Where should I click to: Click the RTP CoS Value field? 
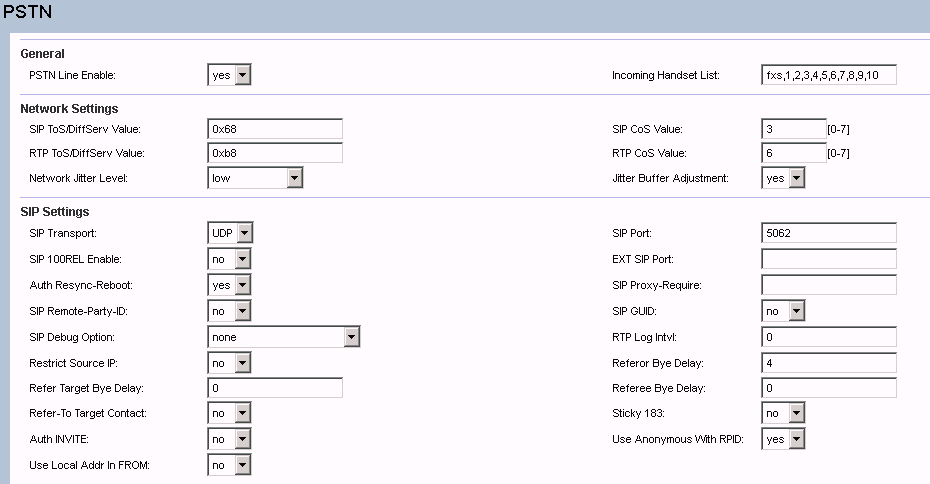point(794,153)
